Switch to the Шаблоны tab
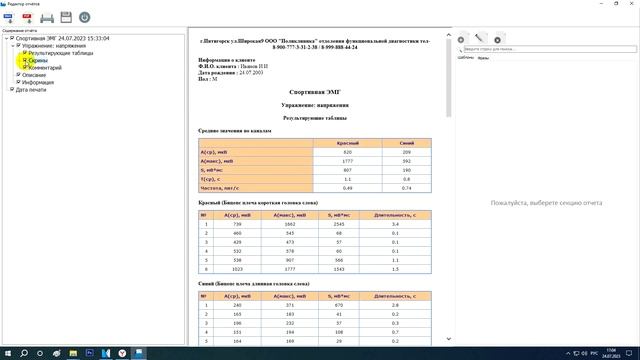Viewport: 640px width, 360px height. click(466, 58)
